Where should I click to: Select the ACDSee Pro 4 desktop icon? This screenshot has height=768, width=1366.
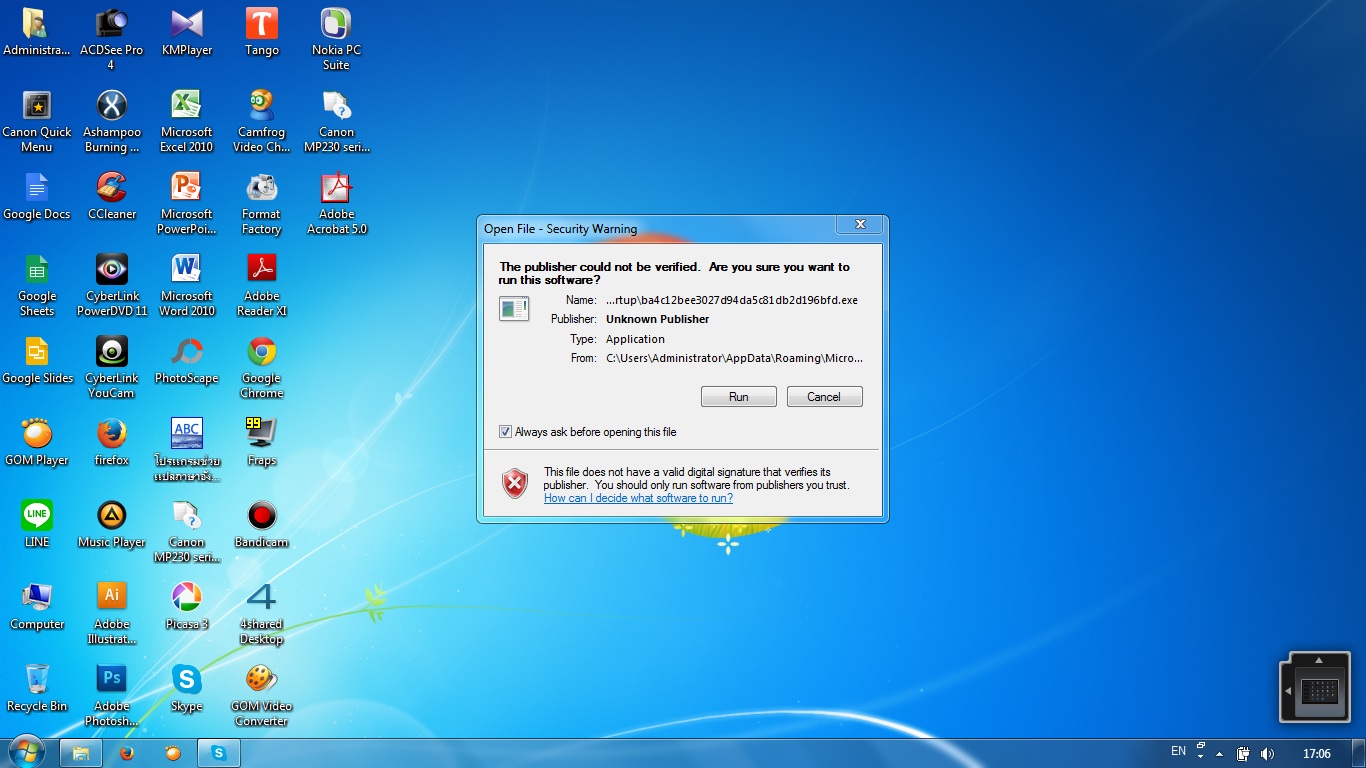point(111,40)
